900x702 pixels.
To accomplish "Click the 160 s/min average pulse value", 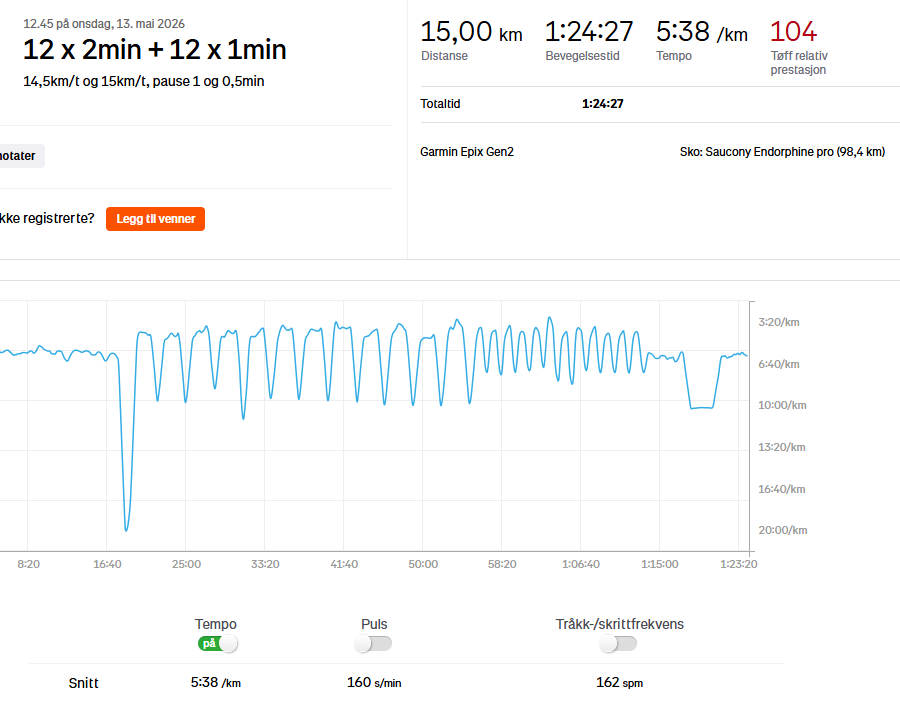I will [374, 682].
